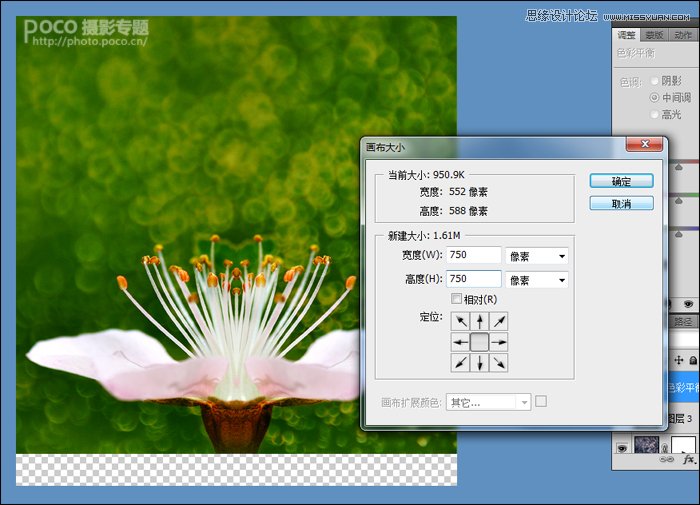The height and width of the screenshot is (505, 700).
Task: Click the blue color balance slider handle
Action: [x=679, y=234]
